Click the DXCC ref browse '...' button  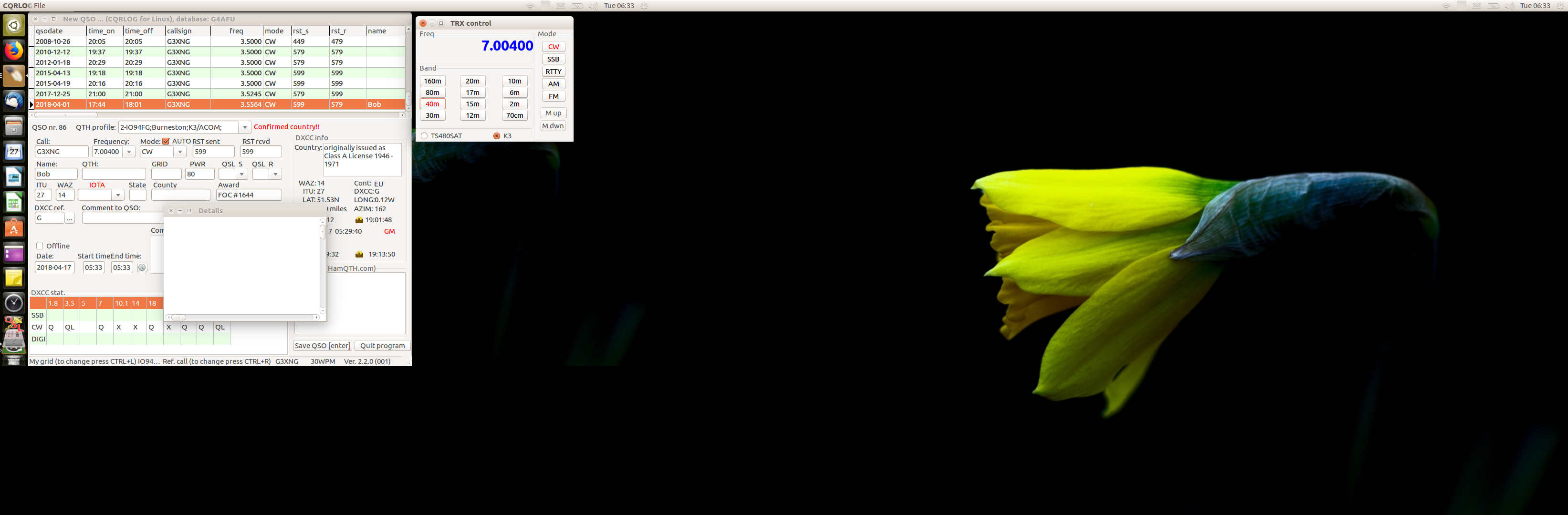click(70, 218)
